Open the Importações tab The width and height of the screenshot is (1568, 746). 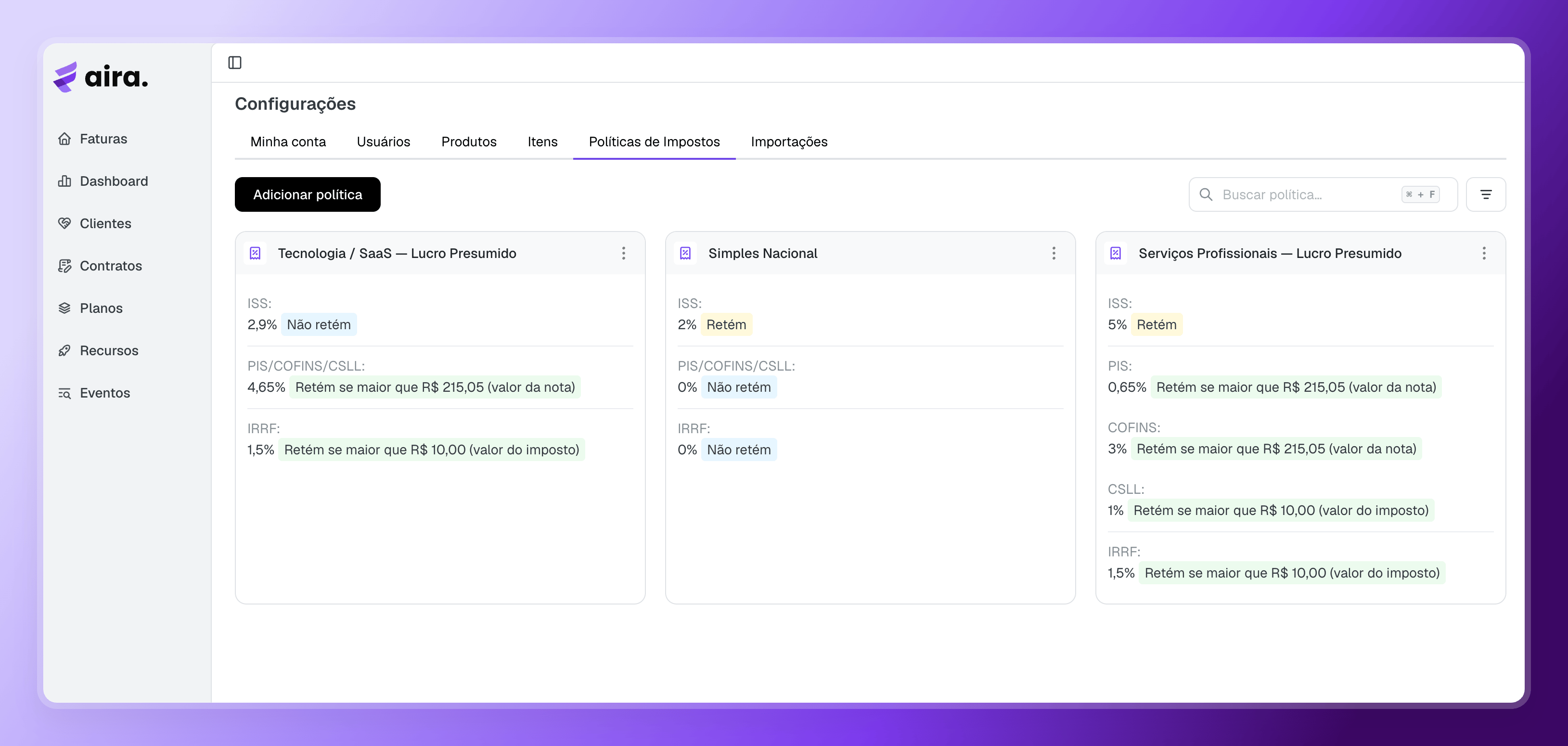[789, 142]
